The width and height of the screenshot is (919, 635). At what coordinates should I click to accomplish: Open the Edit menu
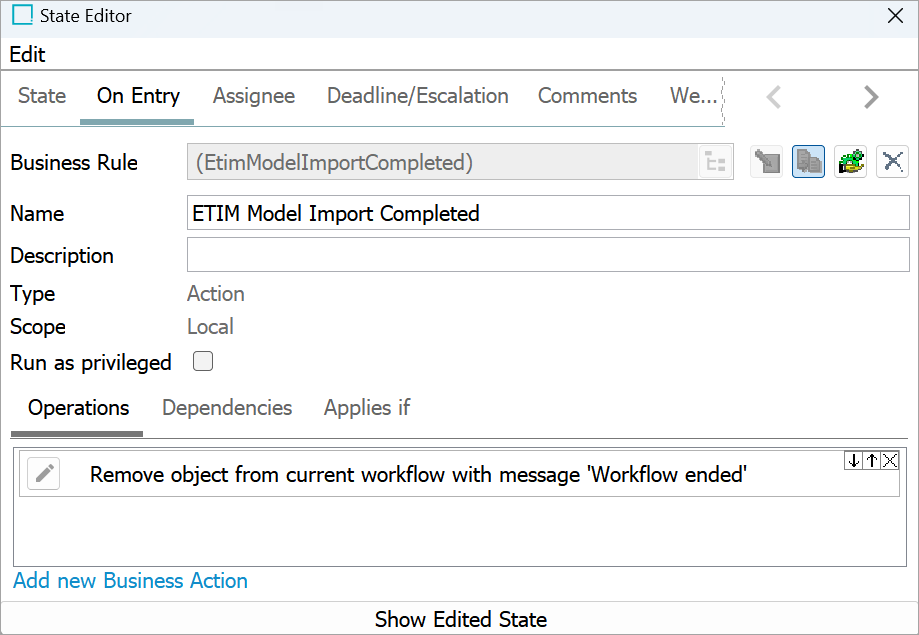point(27,55)
